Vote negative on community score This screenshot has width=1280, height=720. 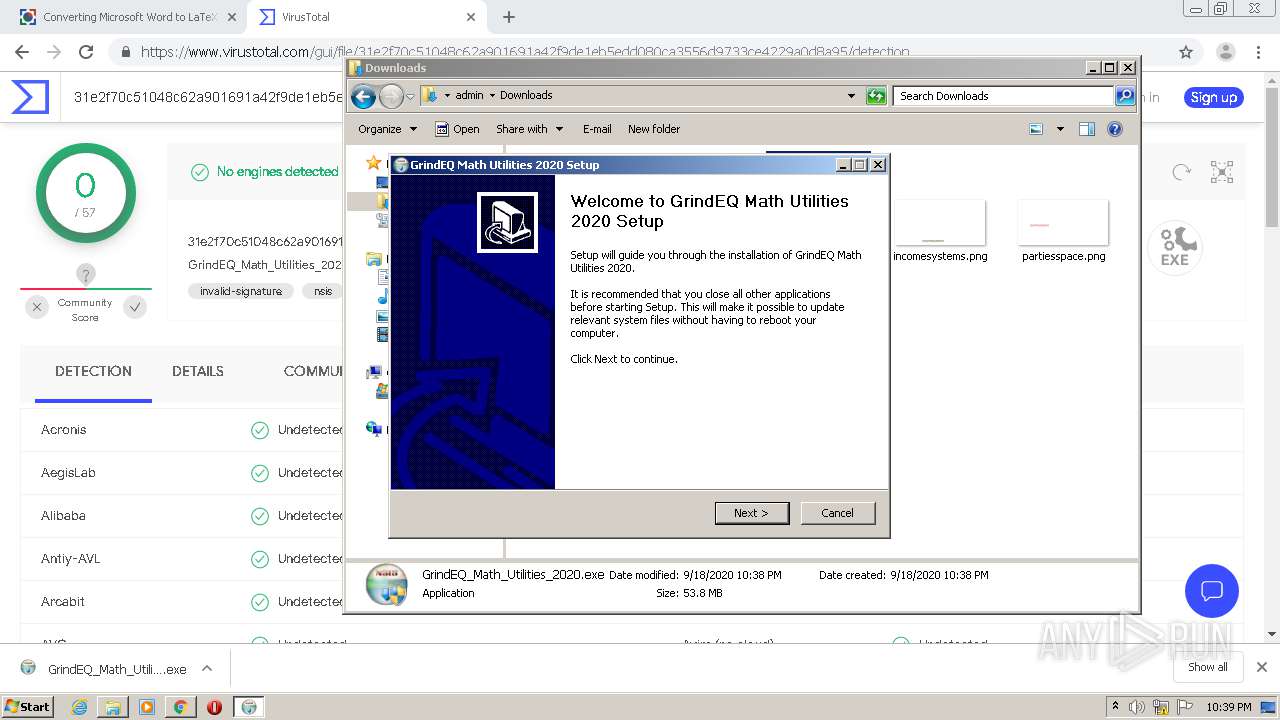pyautogui.click(x=37, y=307)
